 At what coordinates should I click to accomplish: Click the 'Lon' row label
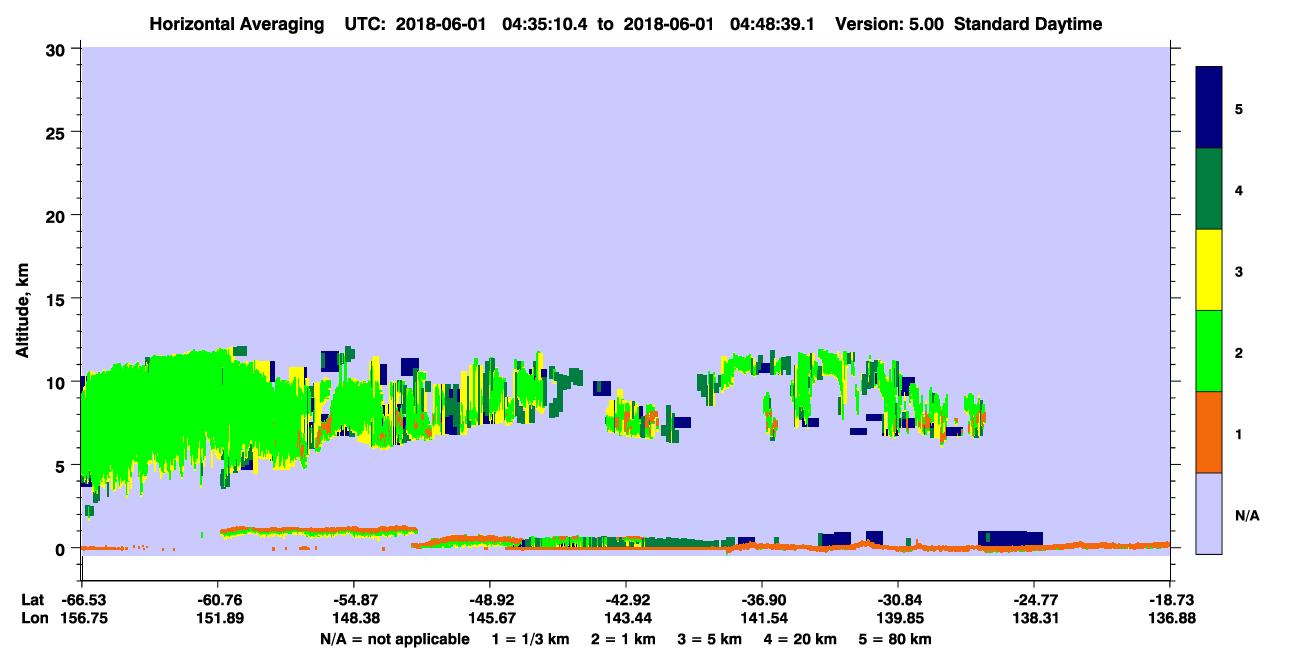(x=34, y=619)
